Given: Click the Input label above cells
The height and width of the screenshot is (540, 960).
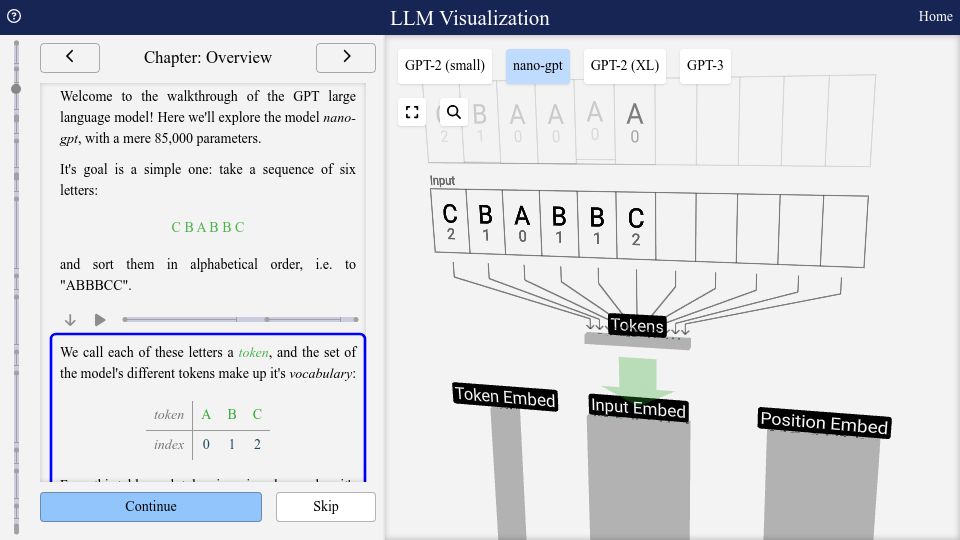Looking at the screenshot, I should click(x=442, y=181).
